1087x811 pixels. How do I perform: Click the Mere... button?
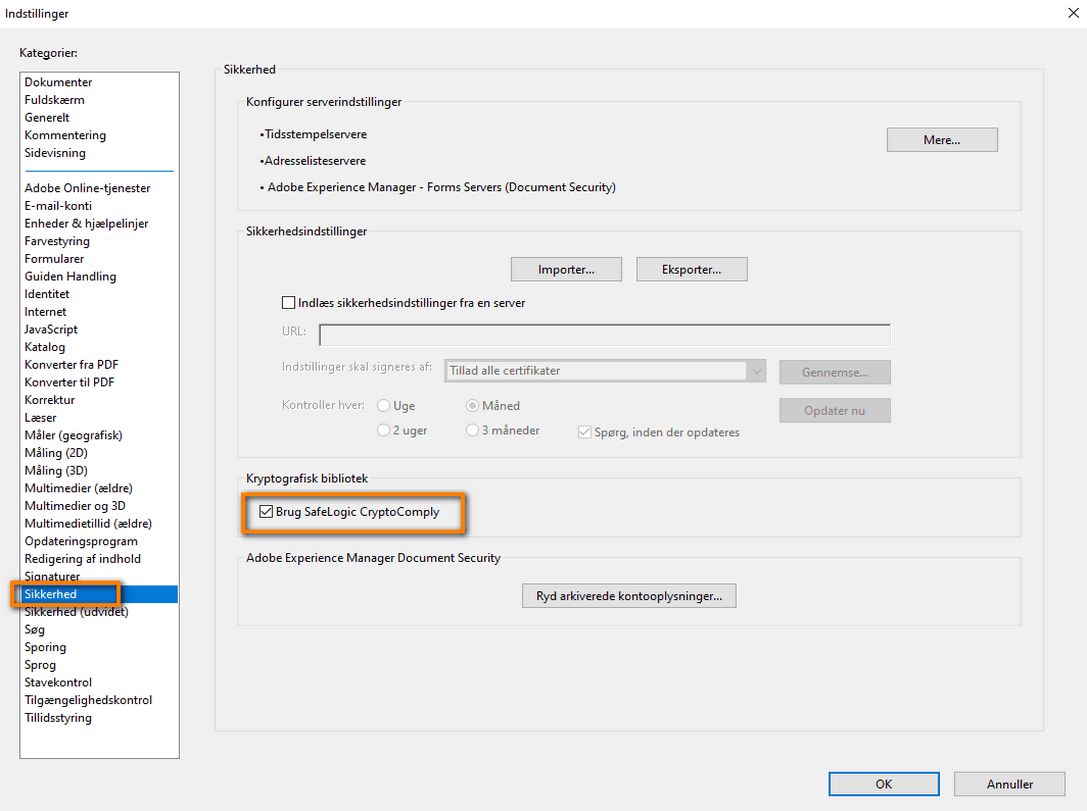(941, 139)
